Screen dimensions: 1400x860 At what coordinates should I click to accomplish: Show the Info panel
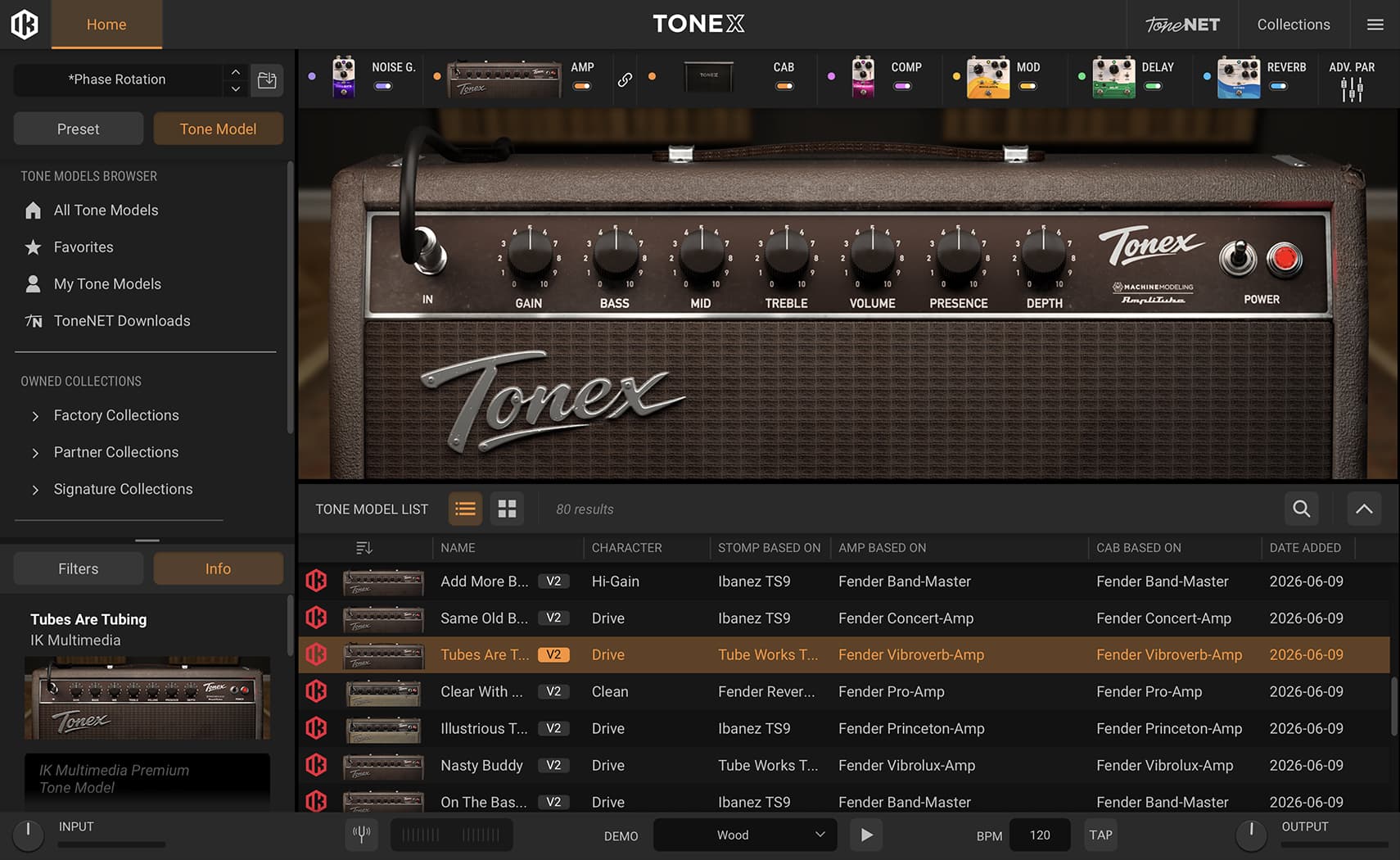(x=219, y=568)
